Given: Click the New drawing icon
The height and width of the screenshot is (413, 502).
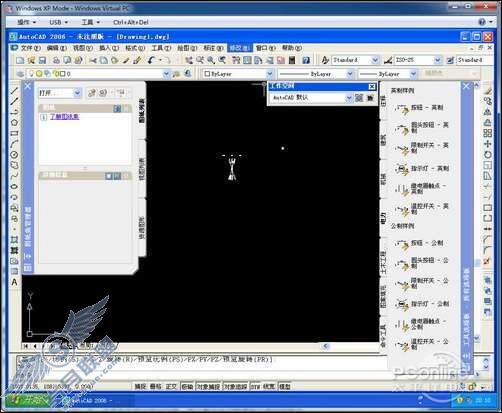Looking at the screenshot, I should [20, 60].
